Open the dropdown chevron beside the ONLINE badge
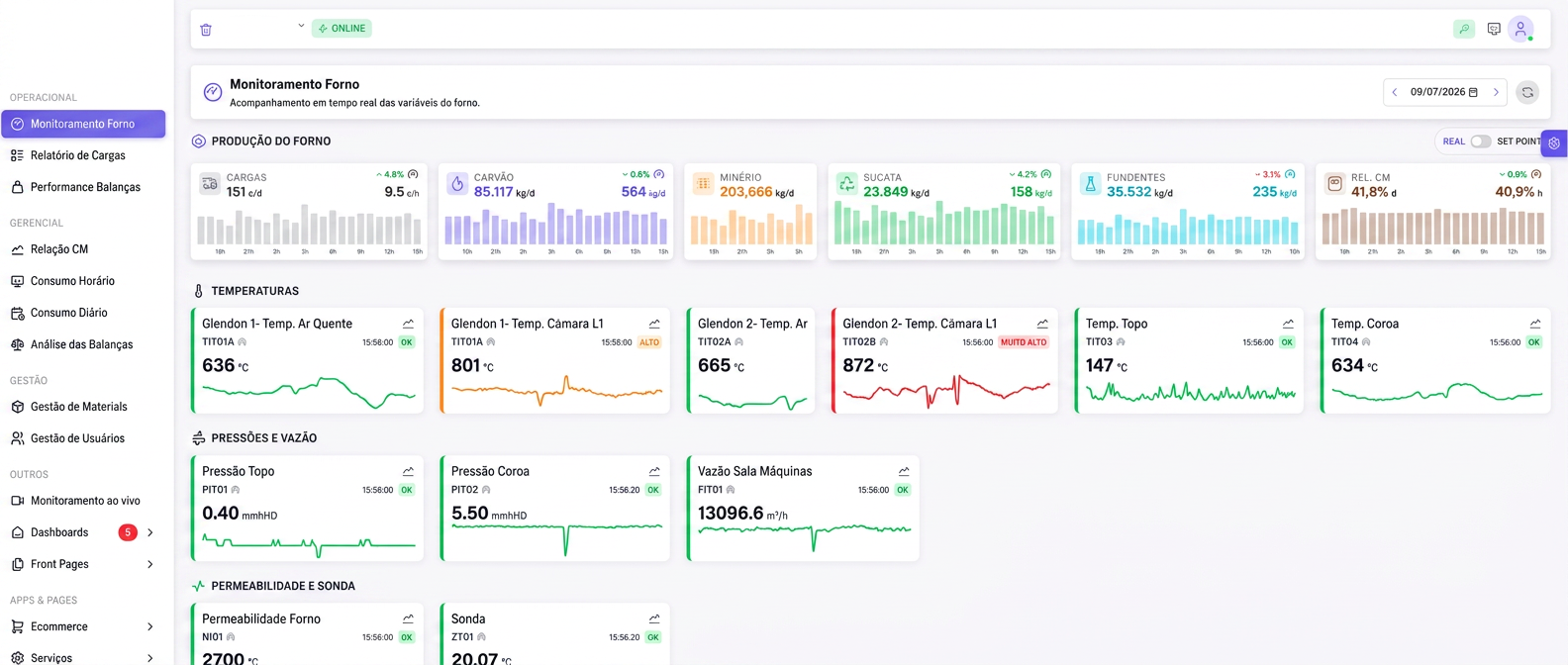The image size is (1568, 665). pos(301,27)
